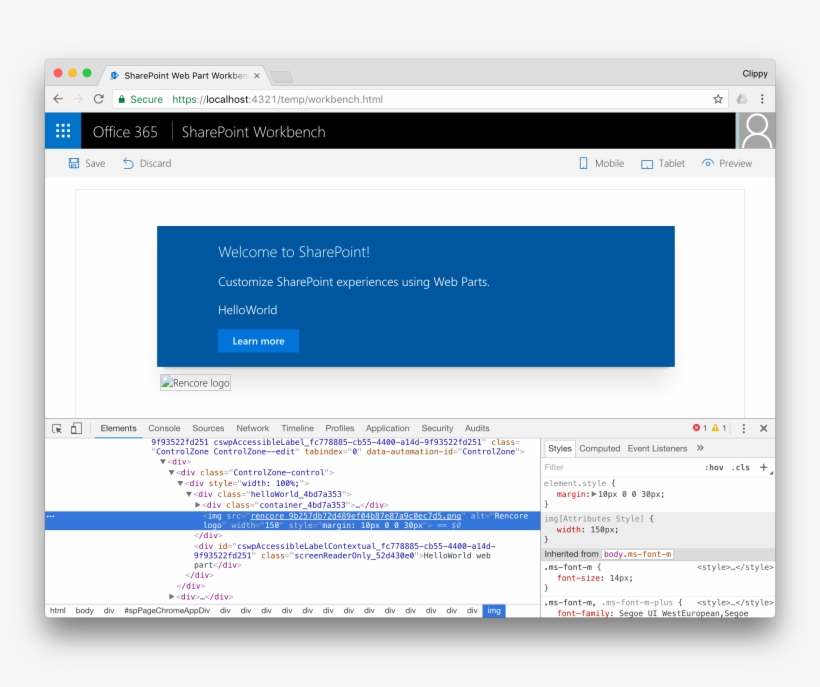Open a new browser tab
The width and height of the screenshot is (820, 687).
[282, 77]
